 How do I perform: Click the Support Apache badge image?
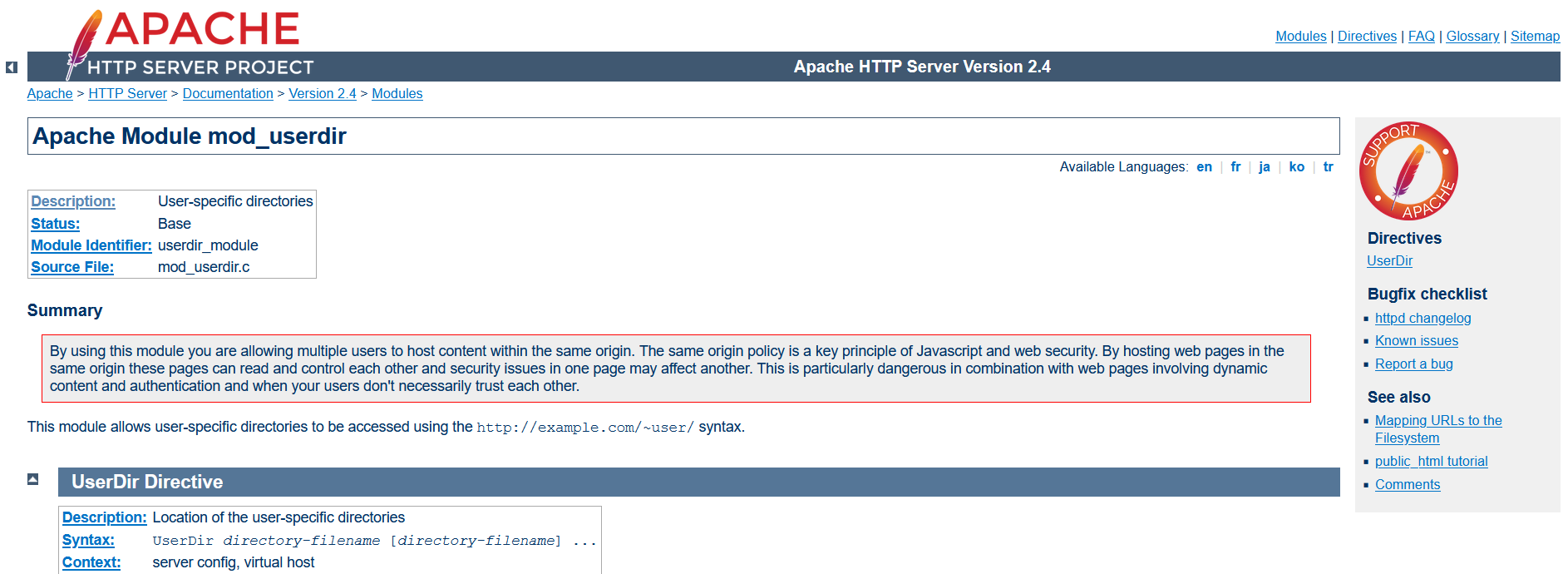coord(1408,171)
